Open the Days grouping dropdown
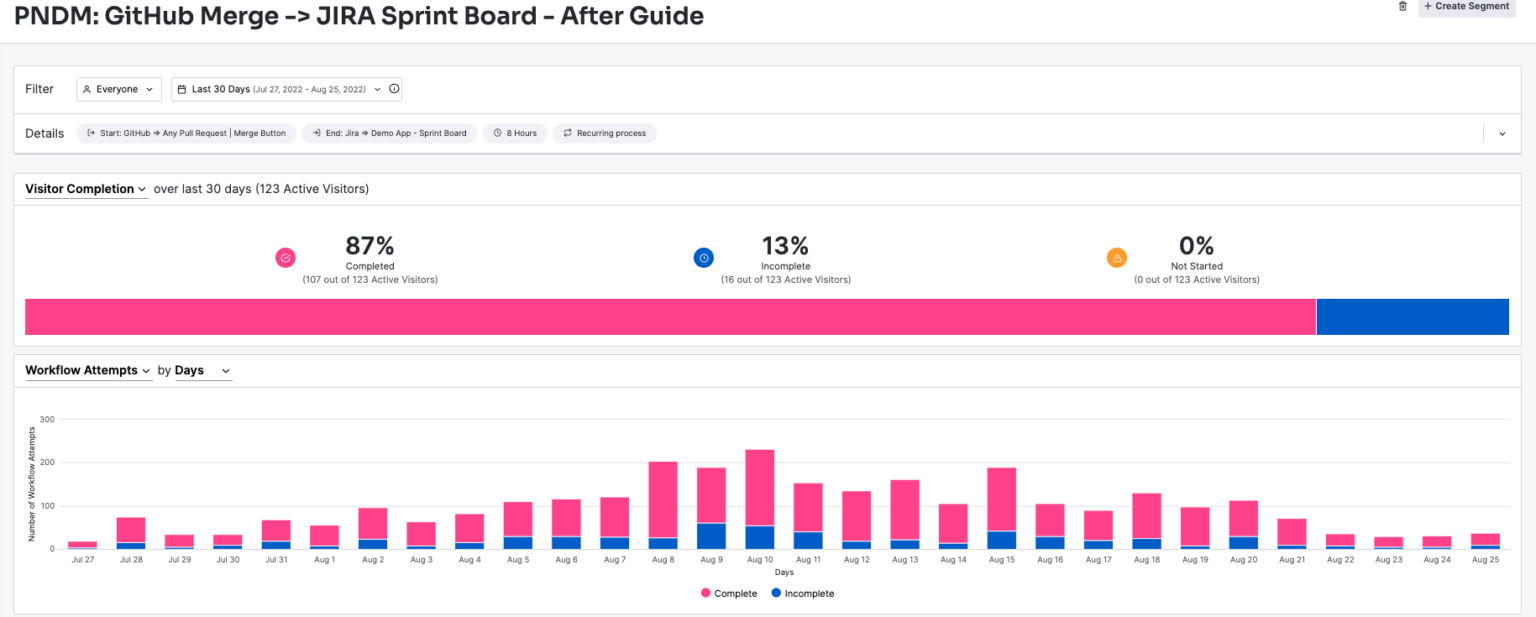1536x617 pixels. point(203,370)
